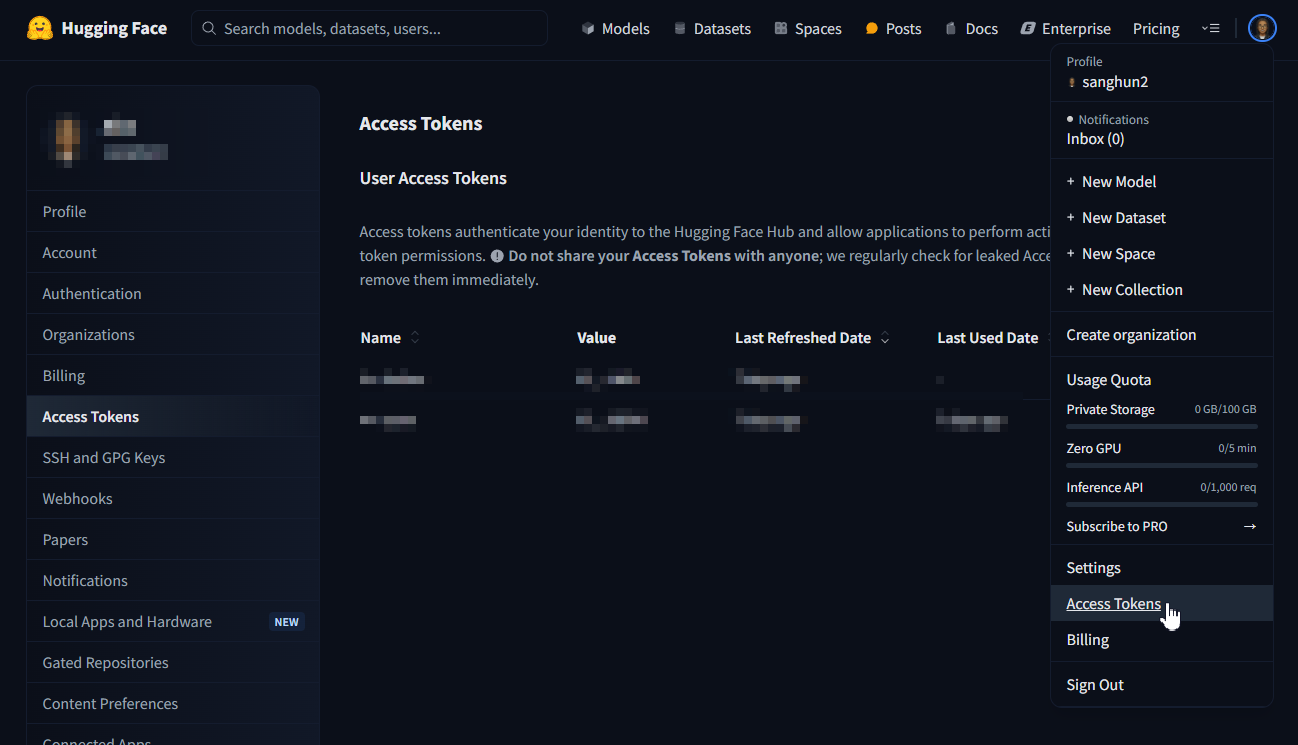Open the Models page

tap(615, 28)
